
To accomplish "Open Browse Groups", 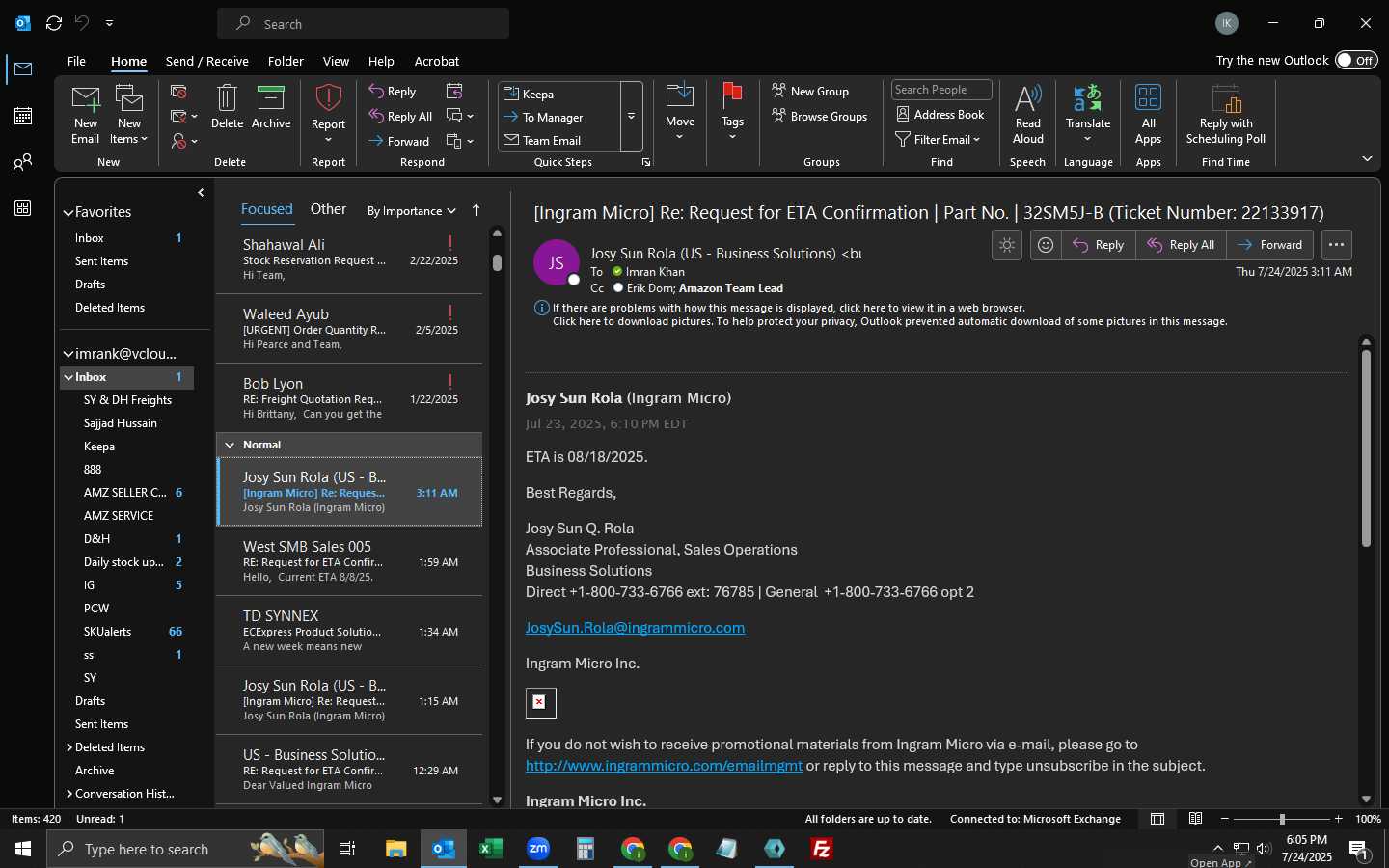I will coord(819,117).
